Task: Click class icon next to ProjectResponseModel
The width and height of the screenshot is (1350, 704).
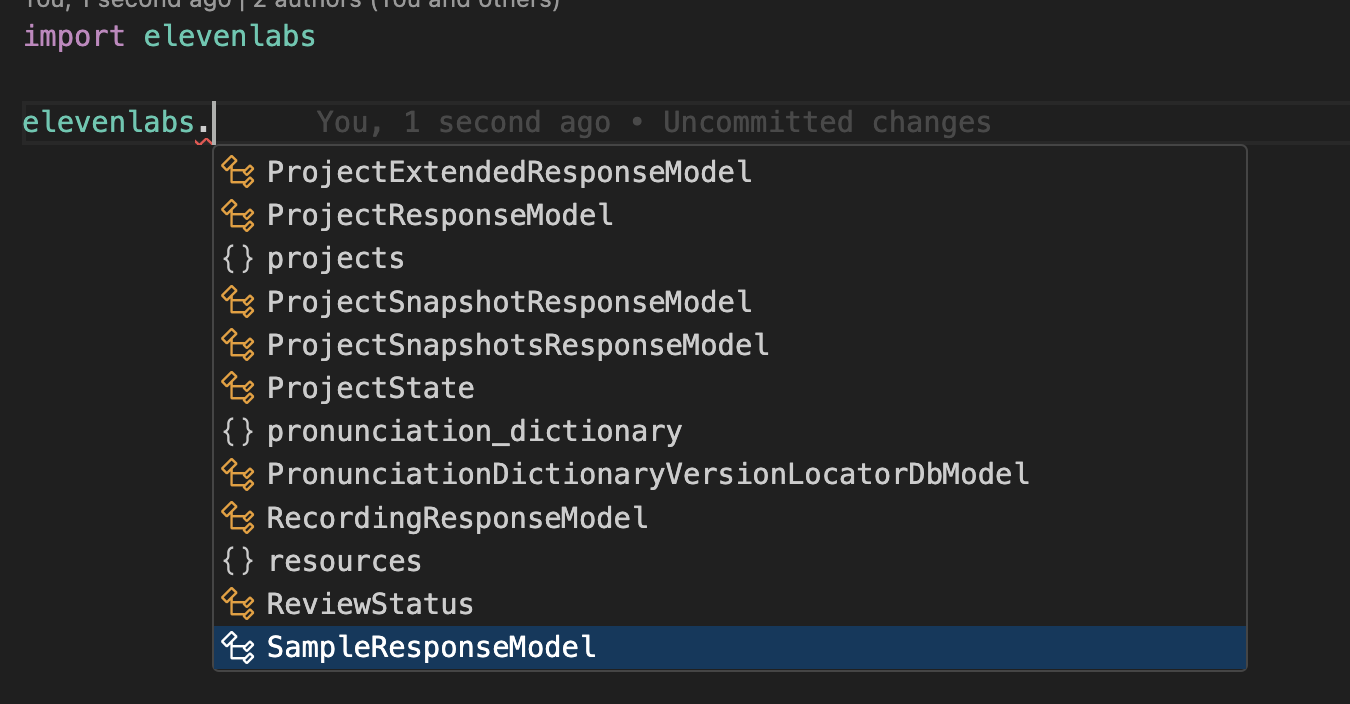Action: tap(238, 215)
